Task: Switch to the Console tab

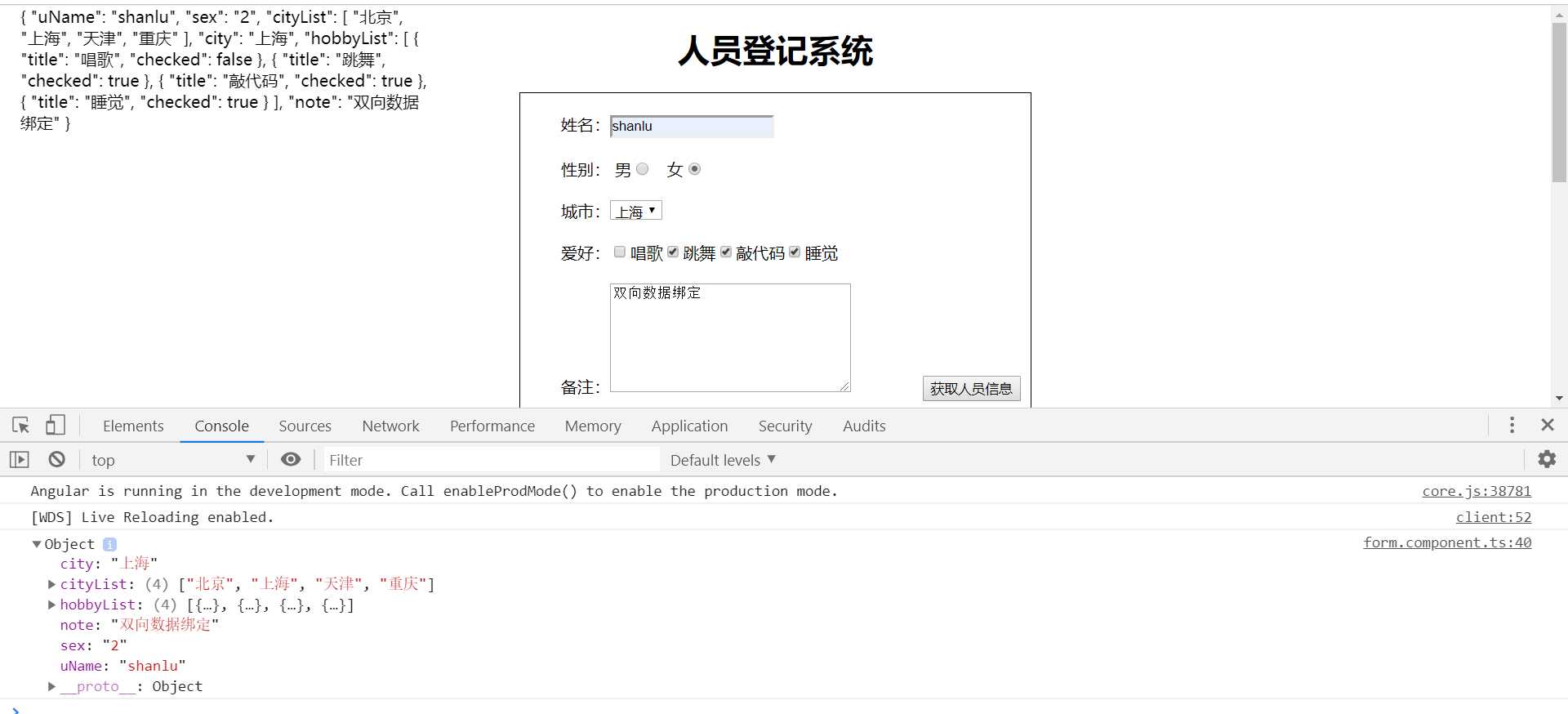Action: [x=221, y=426]
